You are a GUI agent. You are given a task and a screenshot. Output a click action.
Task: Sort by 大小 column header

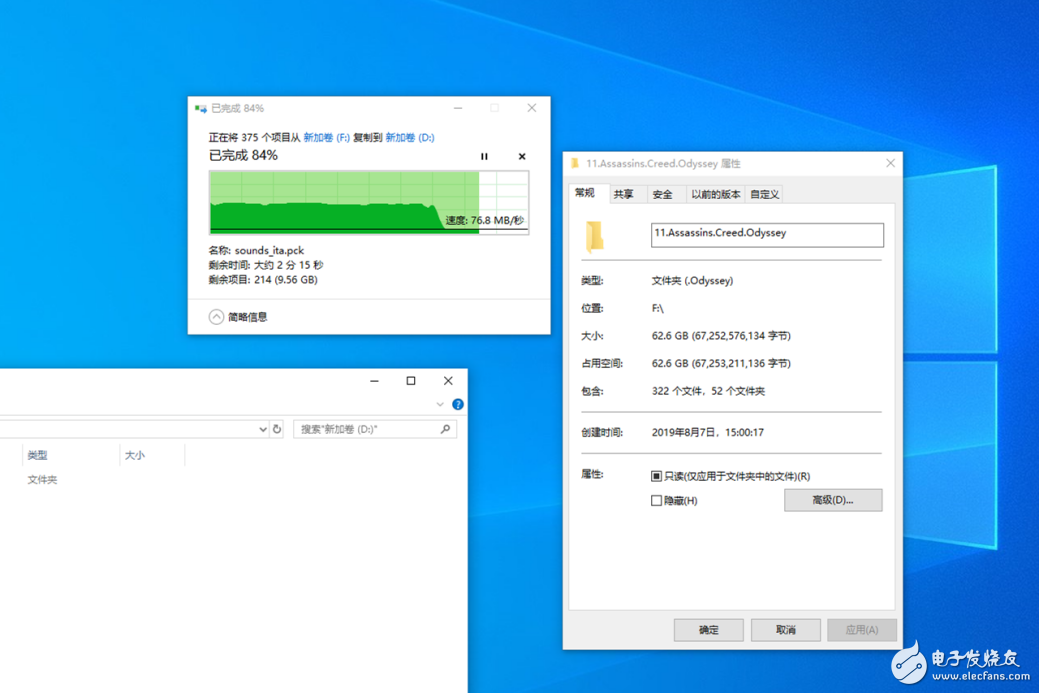(x=135, y=455)
